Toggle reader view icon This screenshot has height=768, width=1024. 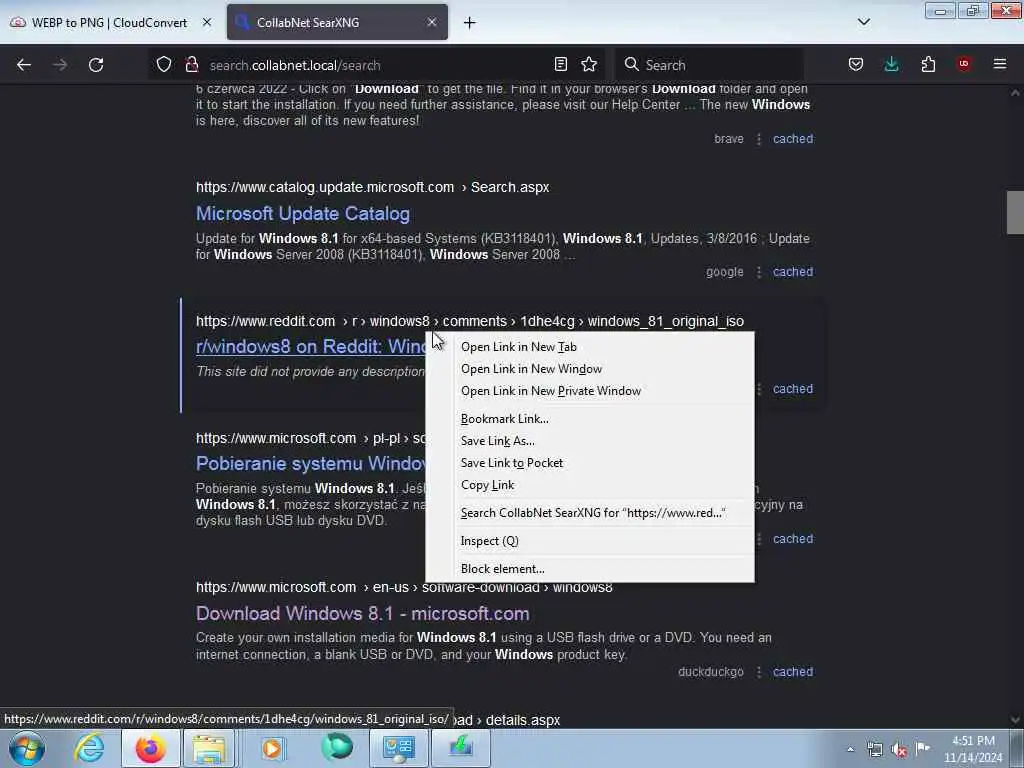point(560,65)
